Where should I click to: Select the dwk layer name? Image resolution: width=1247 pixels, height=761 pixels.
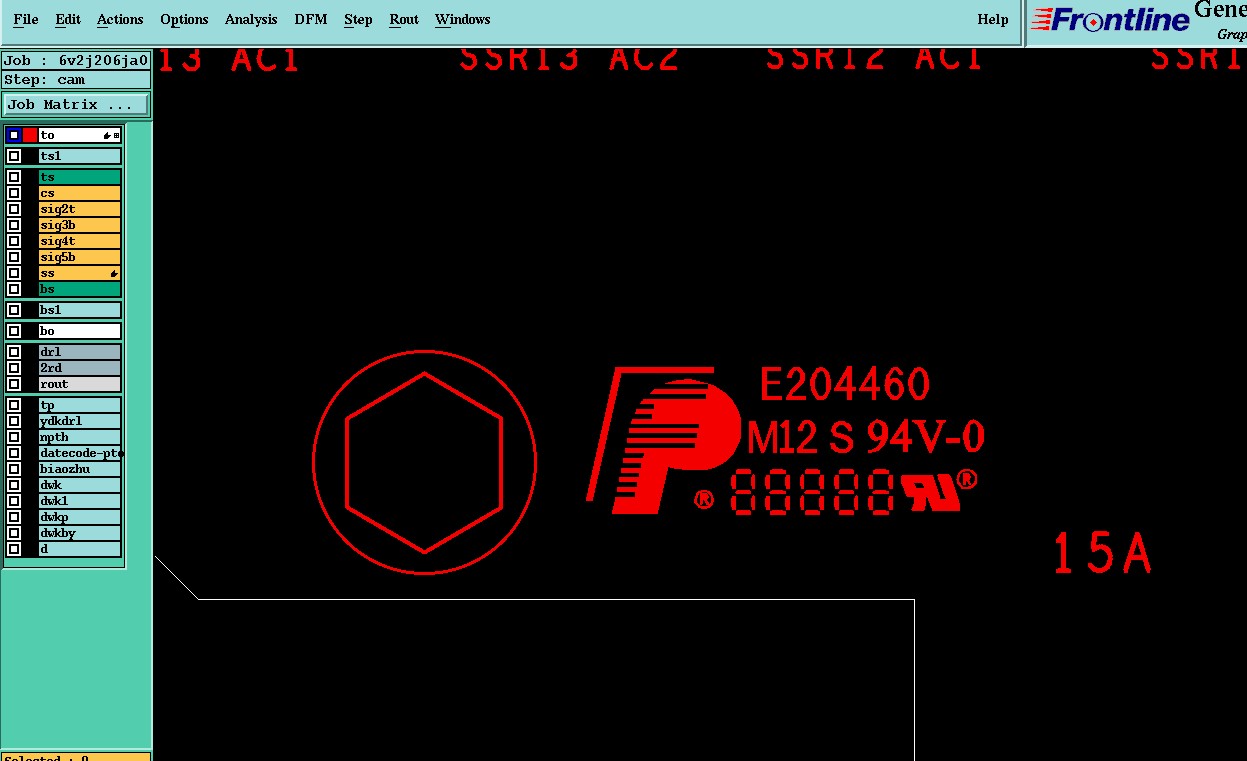point(80,485)
